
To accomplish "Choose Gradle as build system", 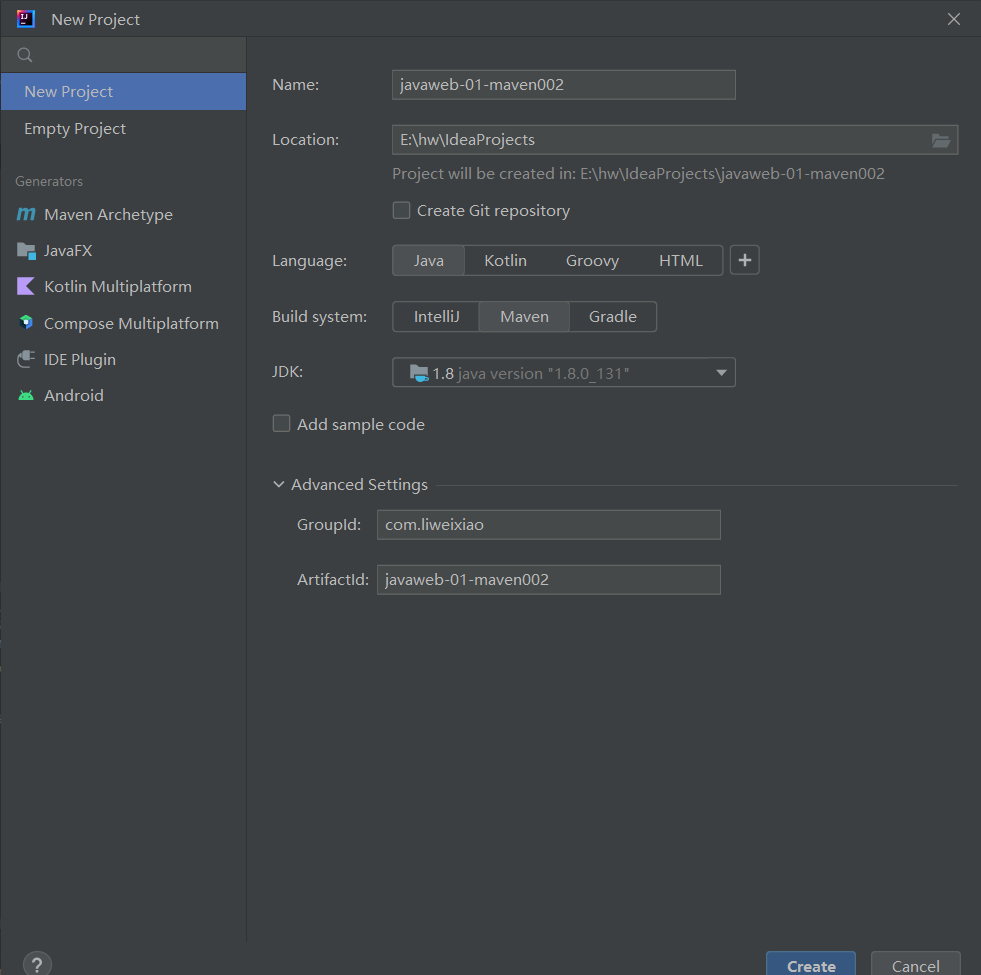I will [612, 317].
